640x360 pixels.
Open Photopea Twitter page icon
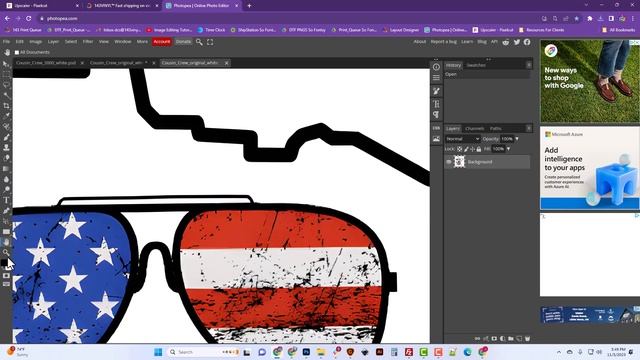point(517,42)
